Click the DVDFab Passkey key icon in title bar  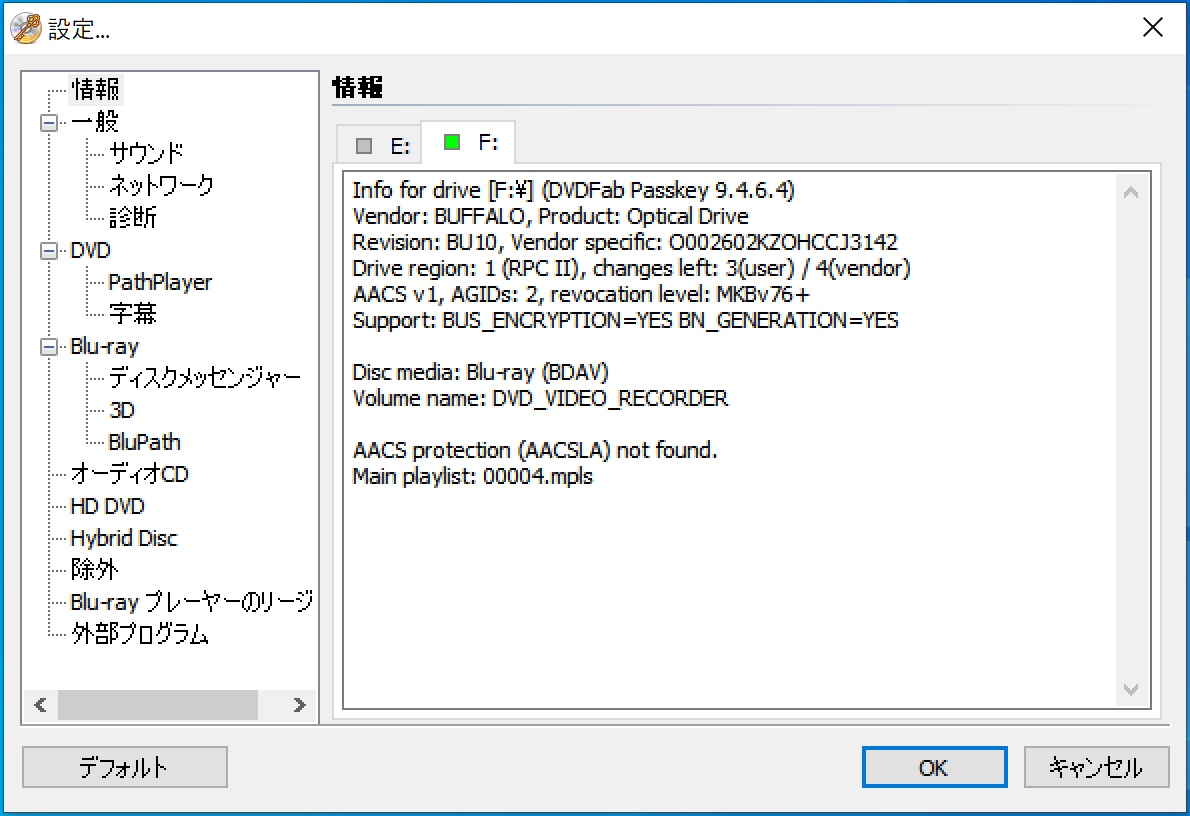(x=26, y=28)
